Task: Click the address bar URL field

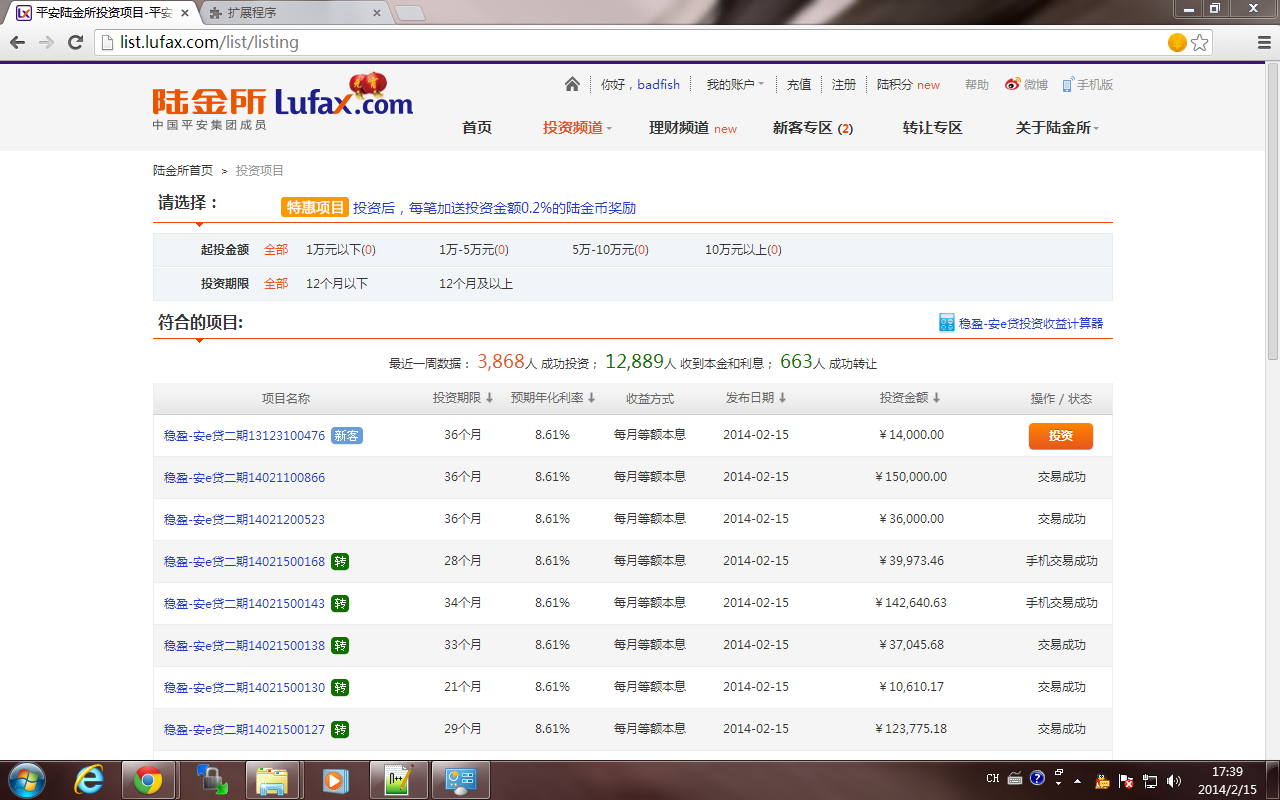Action: click(x=630, y=42)
